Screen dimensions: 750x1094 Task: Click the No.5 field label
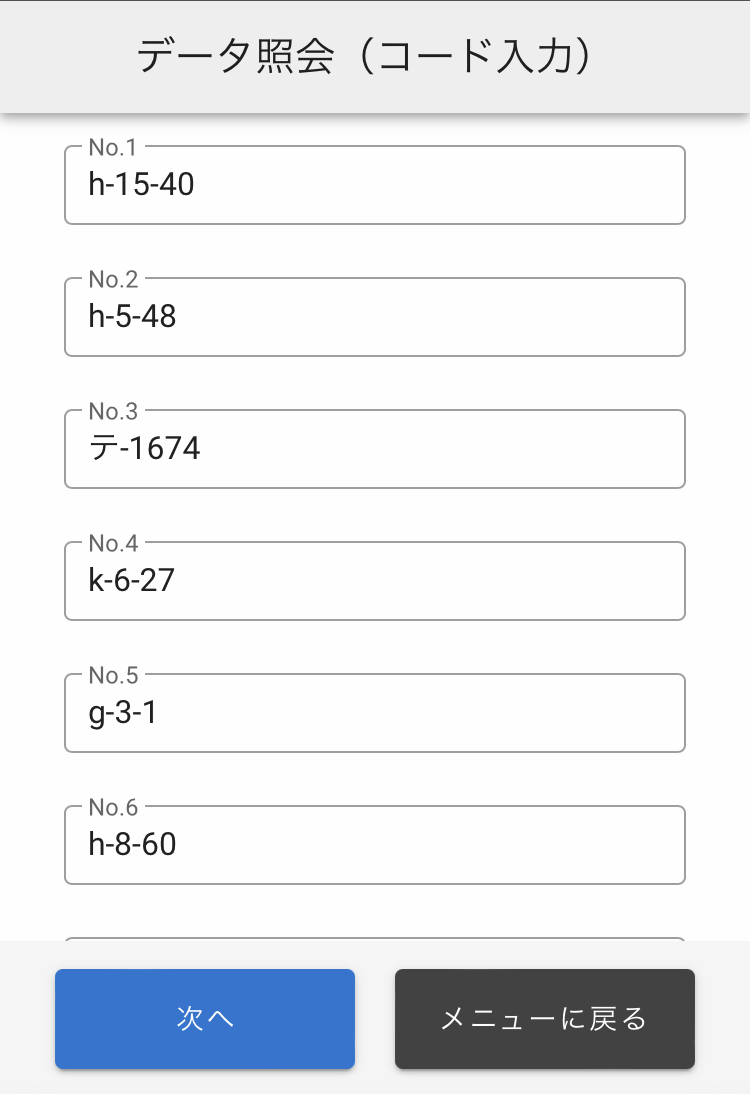point(113,676)
